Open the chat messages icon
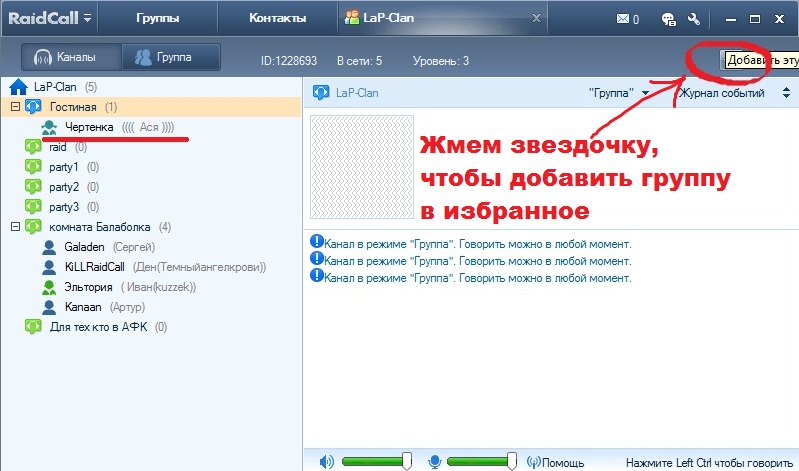The image size is (799, 471). pos(669,18)
